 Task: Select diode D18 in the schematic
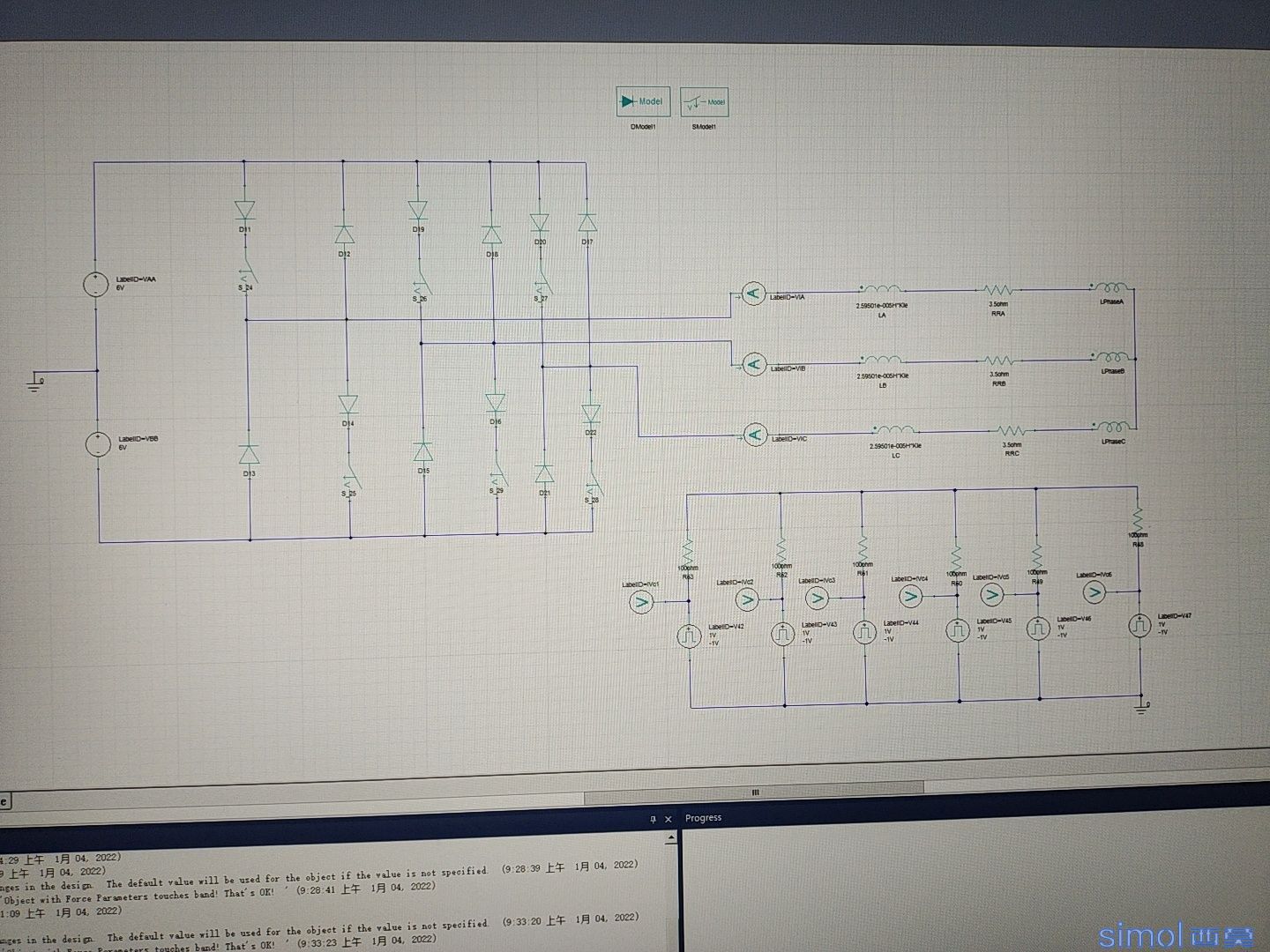[x=492, y=235]
